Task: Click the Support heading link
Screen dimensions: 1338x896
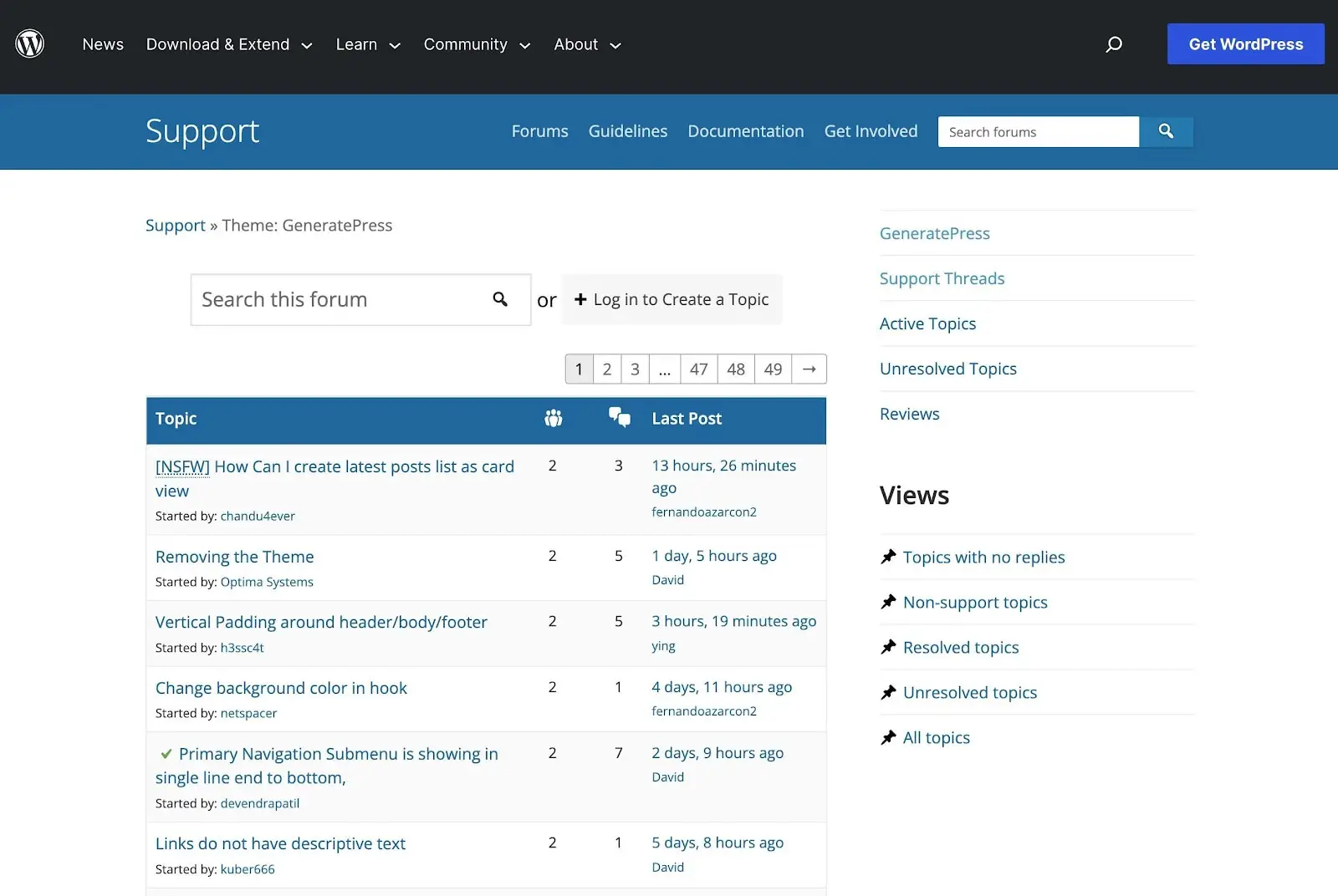Action: 202,131
